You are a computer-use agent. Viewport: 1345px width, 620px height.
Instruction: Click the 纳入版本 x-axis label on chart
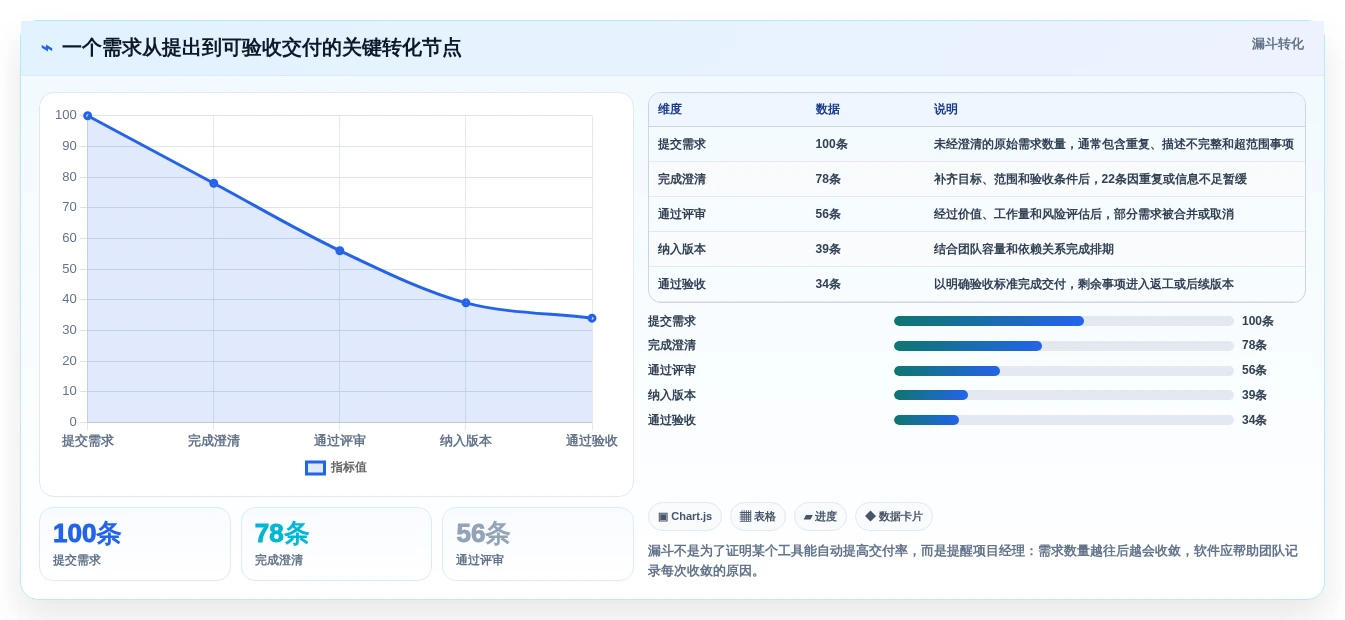coord(466,441)
